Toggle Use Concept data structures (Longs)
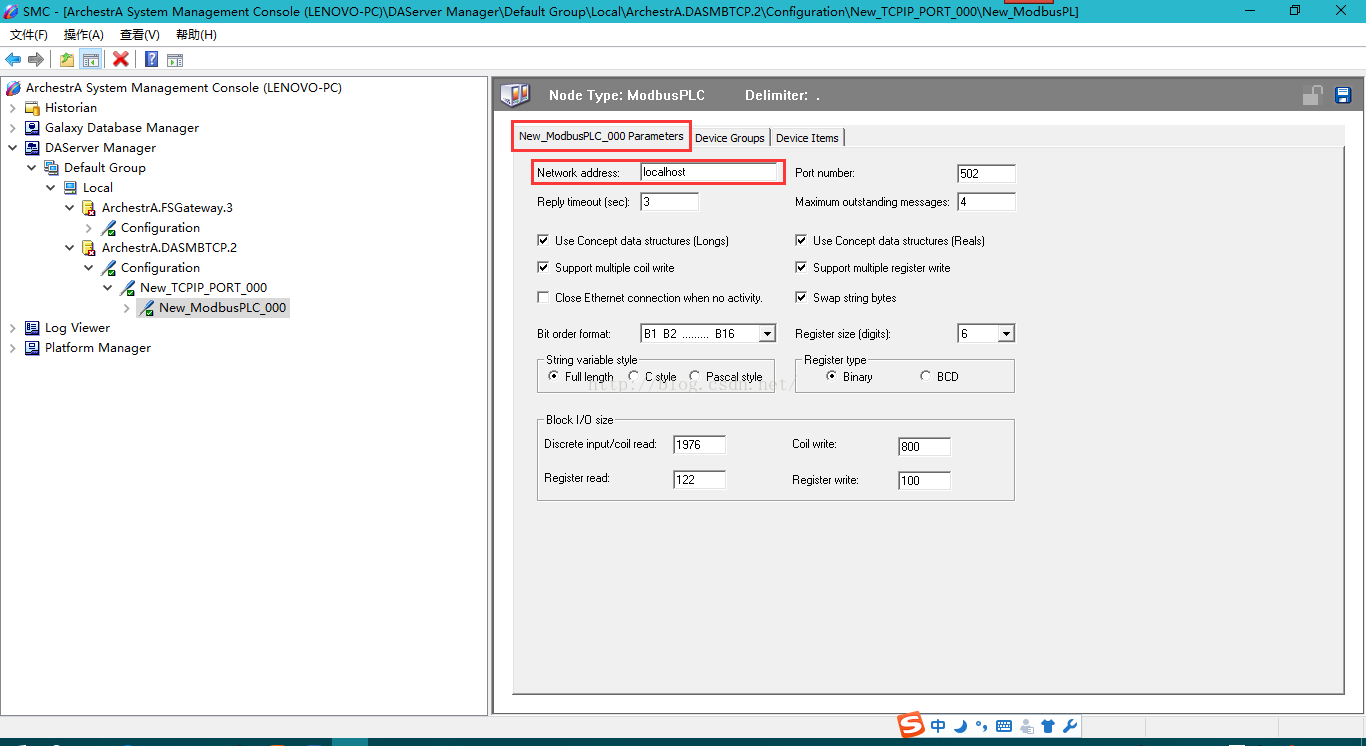Screen dimensions: 1366x746 543,240
